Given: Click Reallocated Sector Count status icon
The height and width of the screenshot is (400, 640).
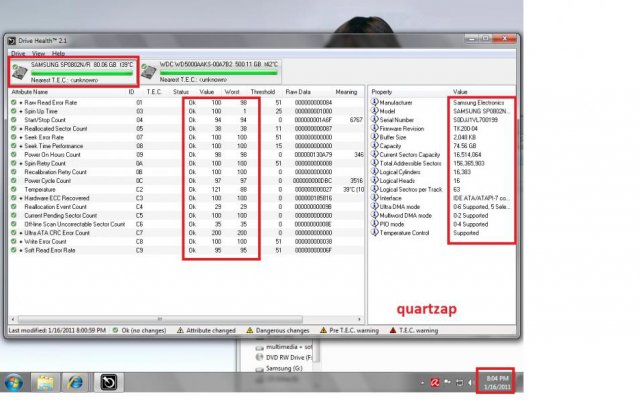Looking at the screenshot, I should [14, 129].
